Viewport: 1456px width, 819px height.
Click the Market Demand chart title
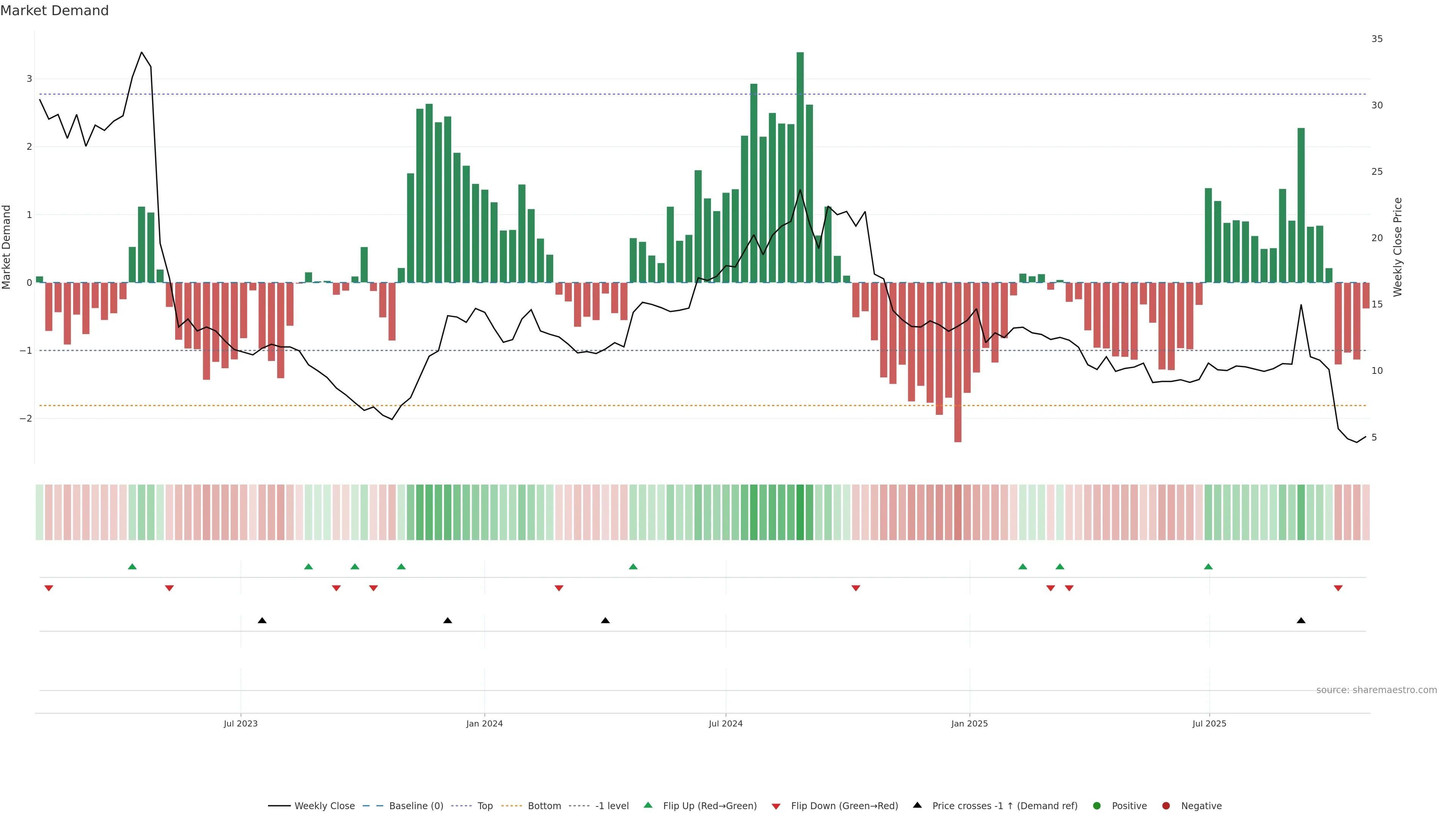point(54,11)
